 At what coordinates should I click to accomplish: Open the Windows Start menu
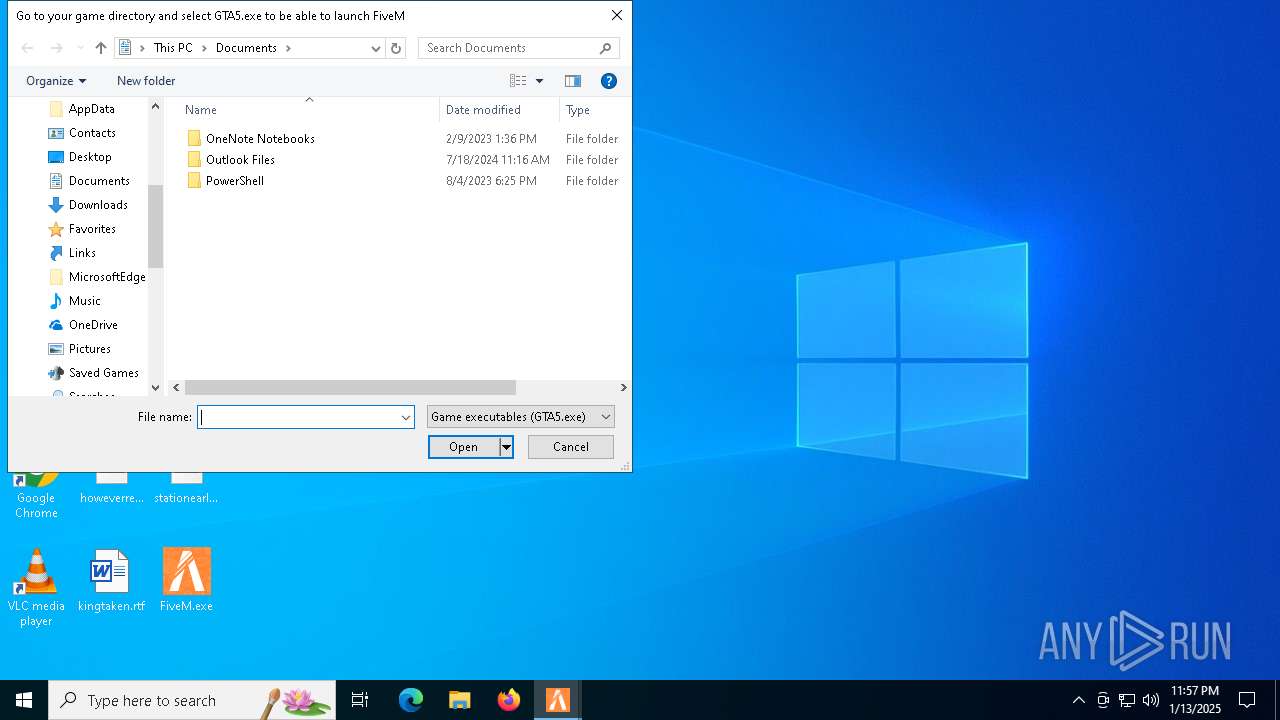click(24, 700)
